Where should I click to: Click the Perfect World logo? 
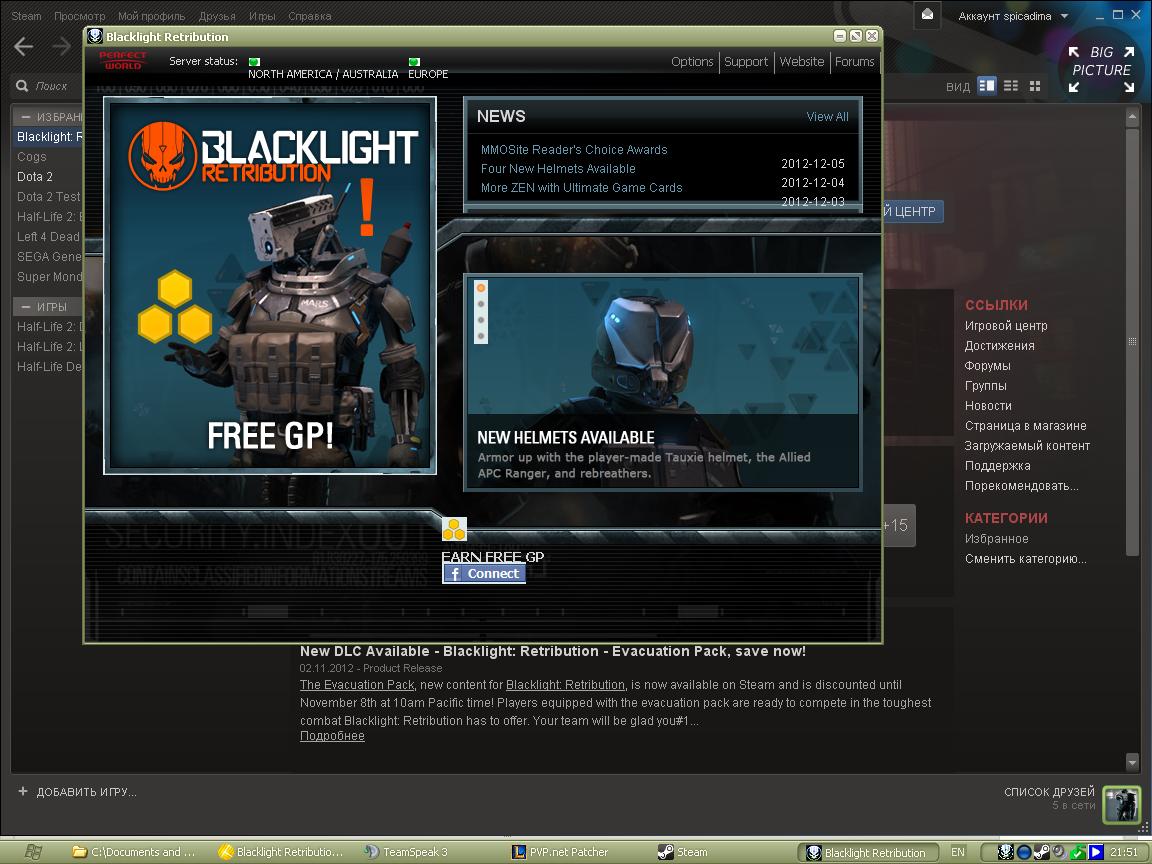click(123, 61)
